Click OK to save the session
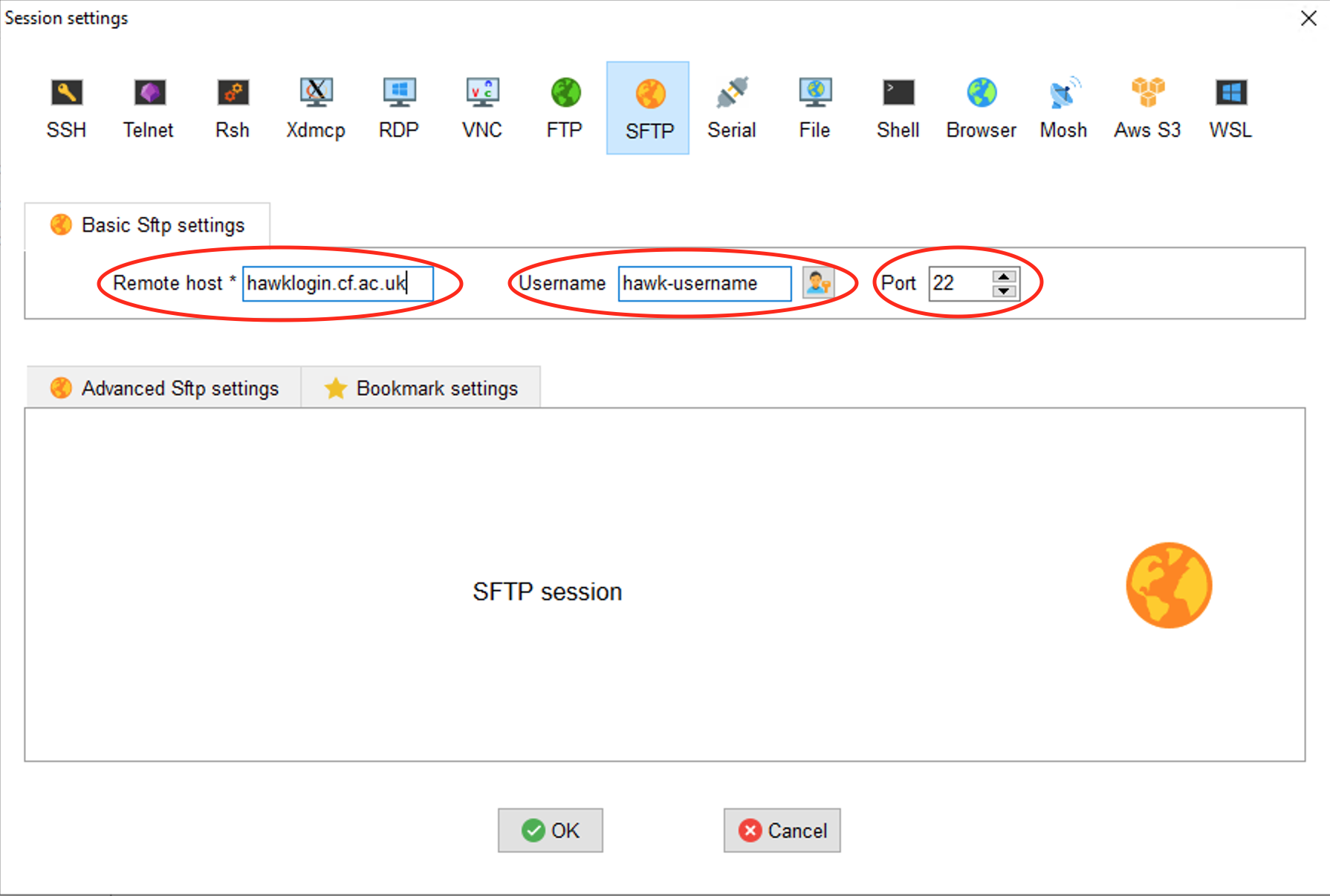 coord(550,830)
